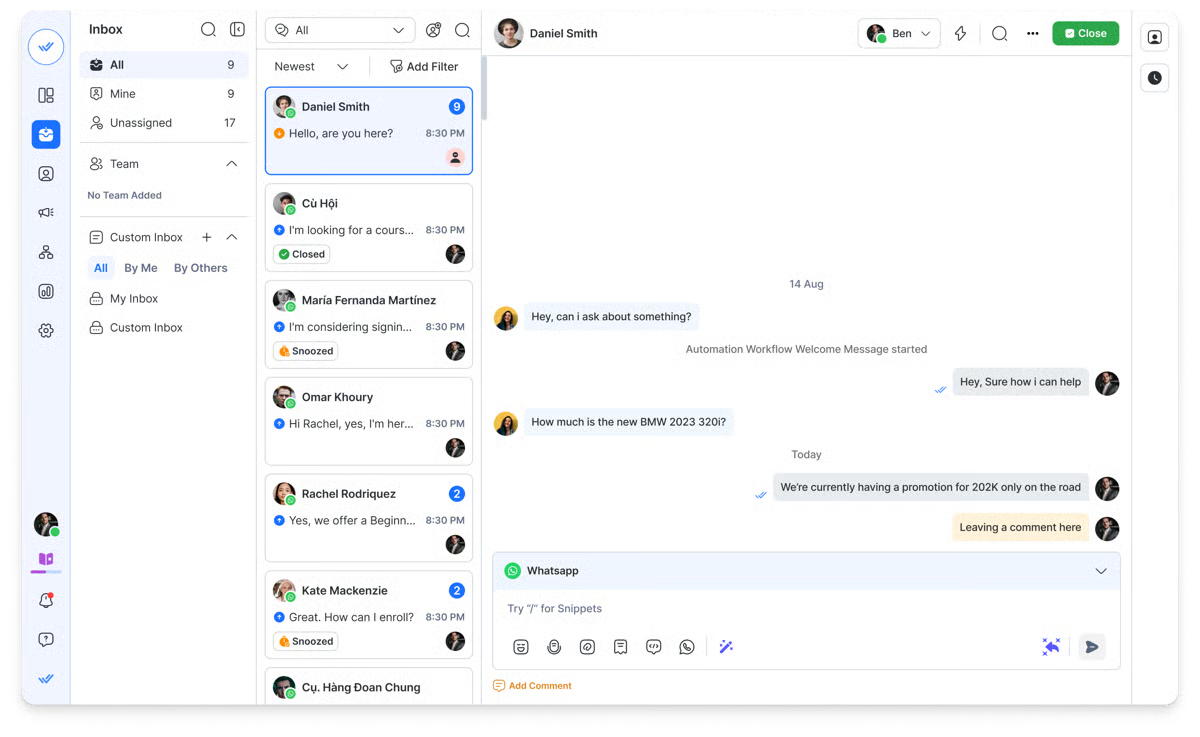Click the lightning bolt shortcuts icon
The image size is (1200, 737).
(960, 34)
